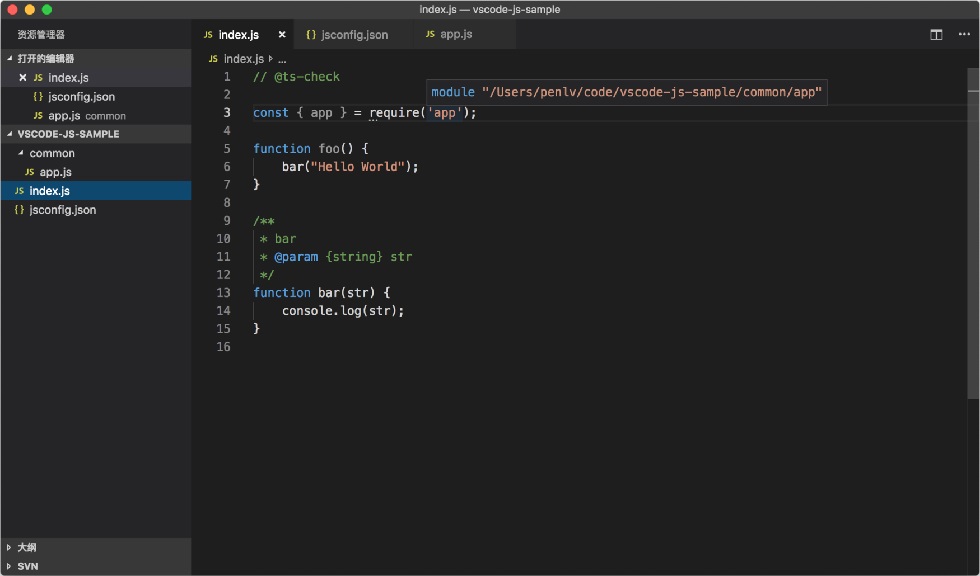Collapse the VSCODE-JS-SAMPLE project section
Viewport: 980px width, 576px height.
click(9, 134)
